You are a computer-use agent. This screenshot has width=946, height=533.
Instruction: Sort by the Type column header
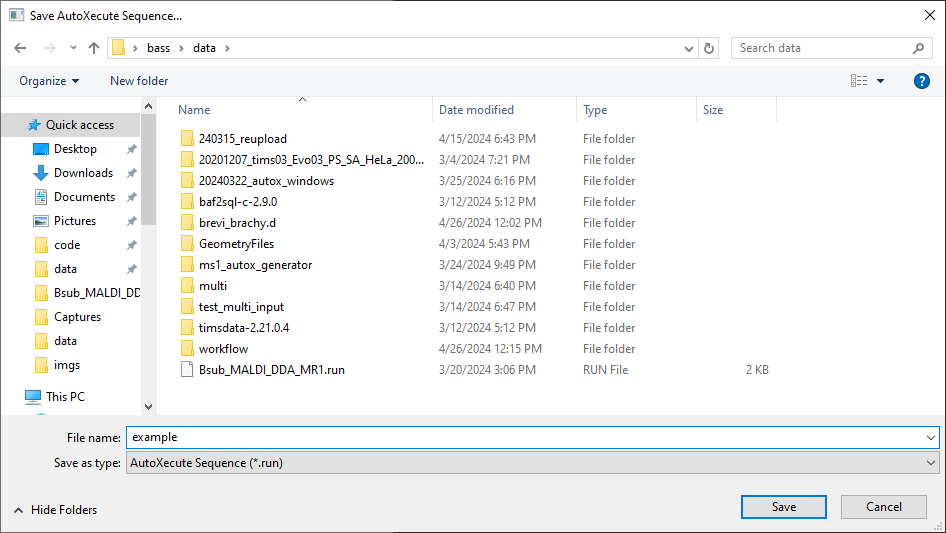point(595,110)
